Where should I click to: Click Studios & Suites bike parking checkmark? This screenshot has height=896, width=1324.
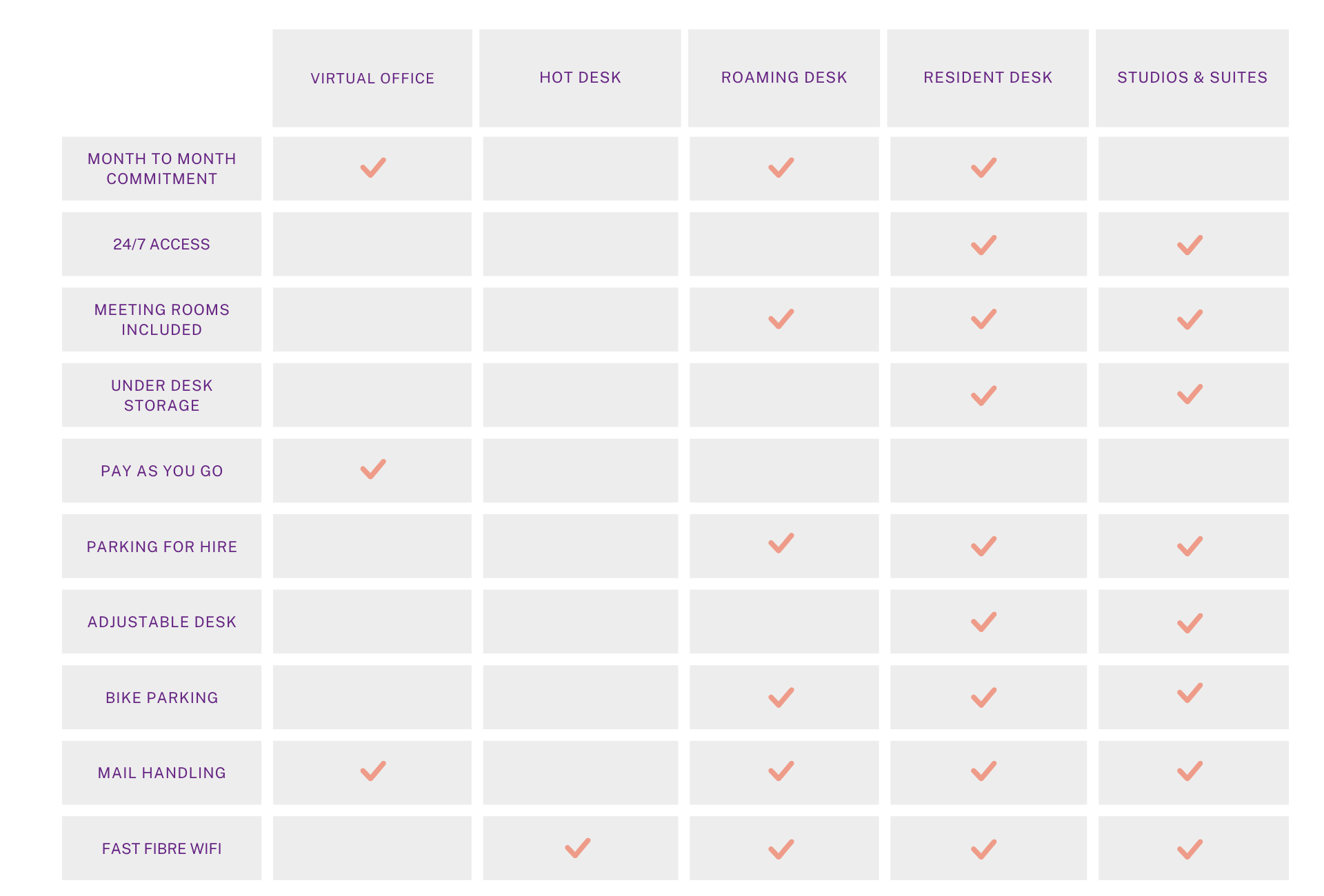click(1190, 693)
